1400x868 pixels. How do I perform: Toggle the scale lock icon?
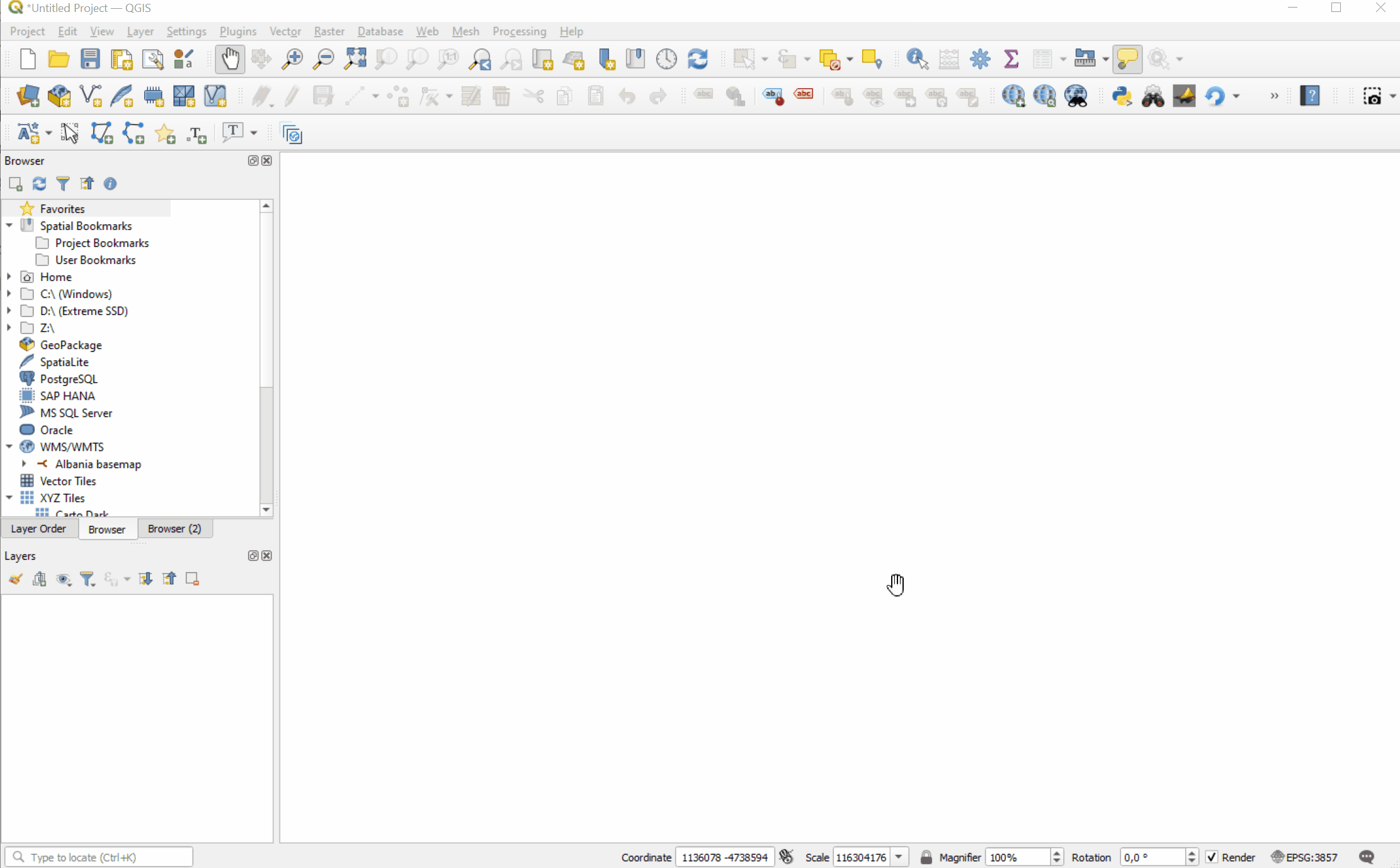click(926, 857)
